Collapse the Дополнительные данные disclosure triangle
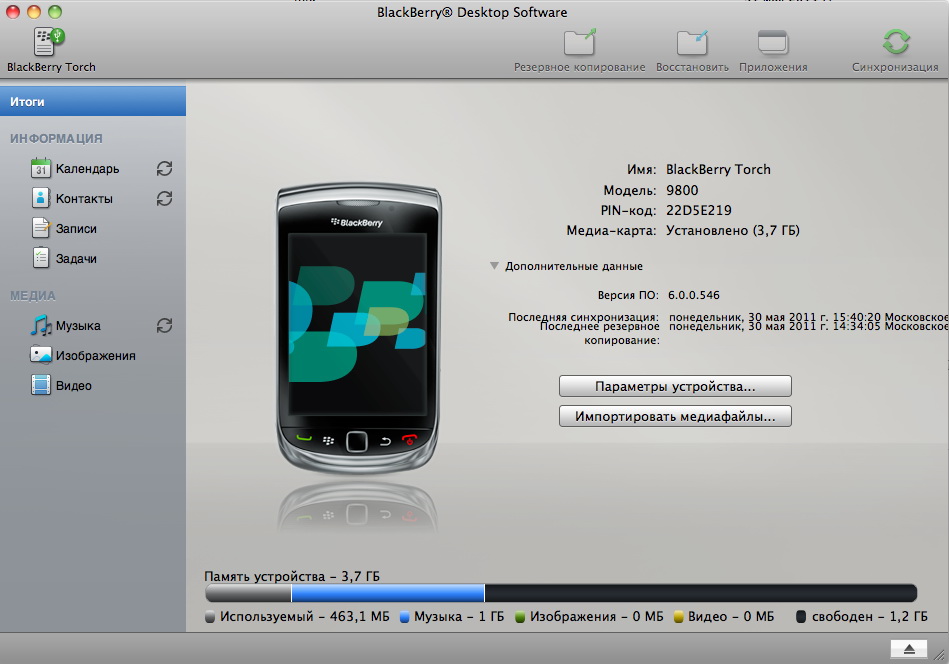Image resolution: width=949 pixels, height=664 pixels. click(494, 266)
